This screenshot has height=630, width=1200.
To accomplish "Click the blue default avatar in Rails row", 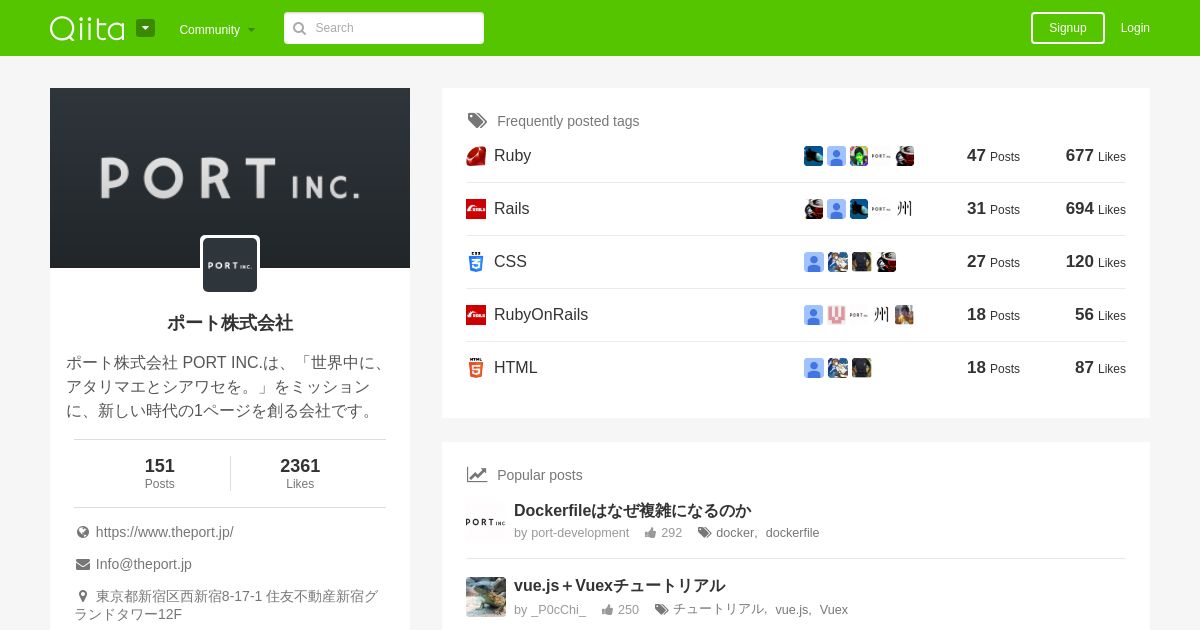I will point(836,209).
